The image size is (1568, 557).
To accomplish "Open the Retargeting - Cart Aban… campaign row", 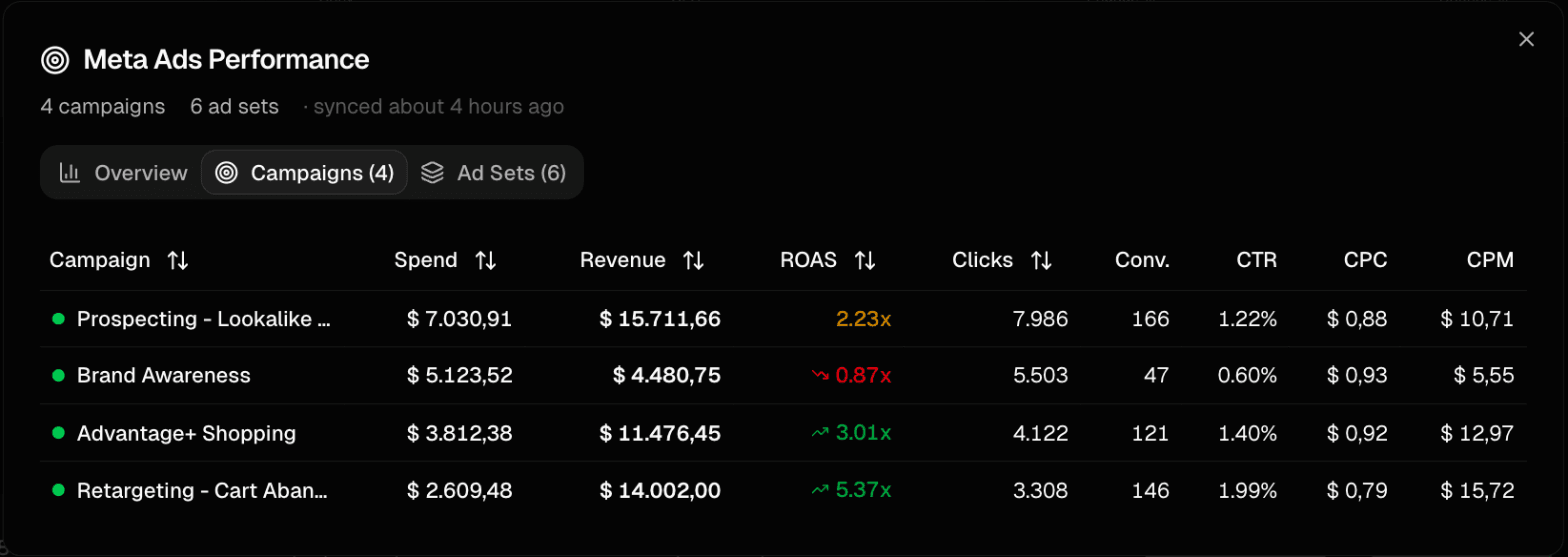I will click(x=783, y=491).
